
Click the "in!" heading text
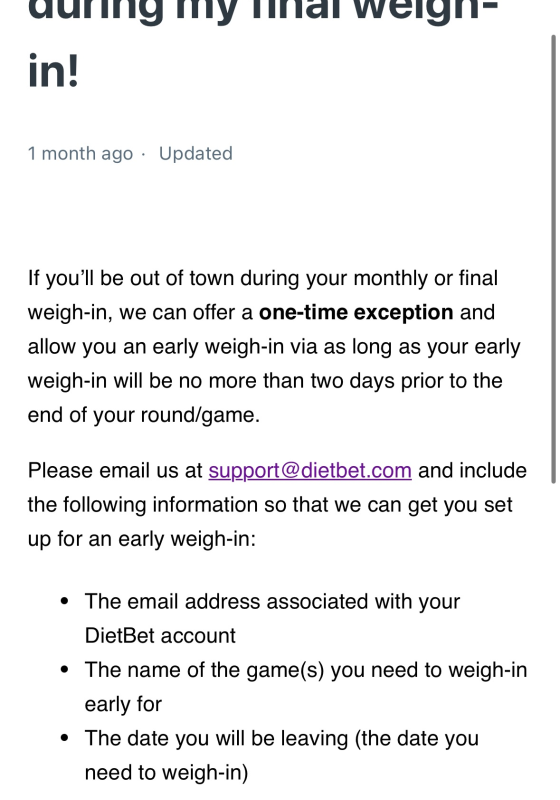54,70
